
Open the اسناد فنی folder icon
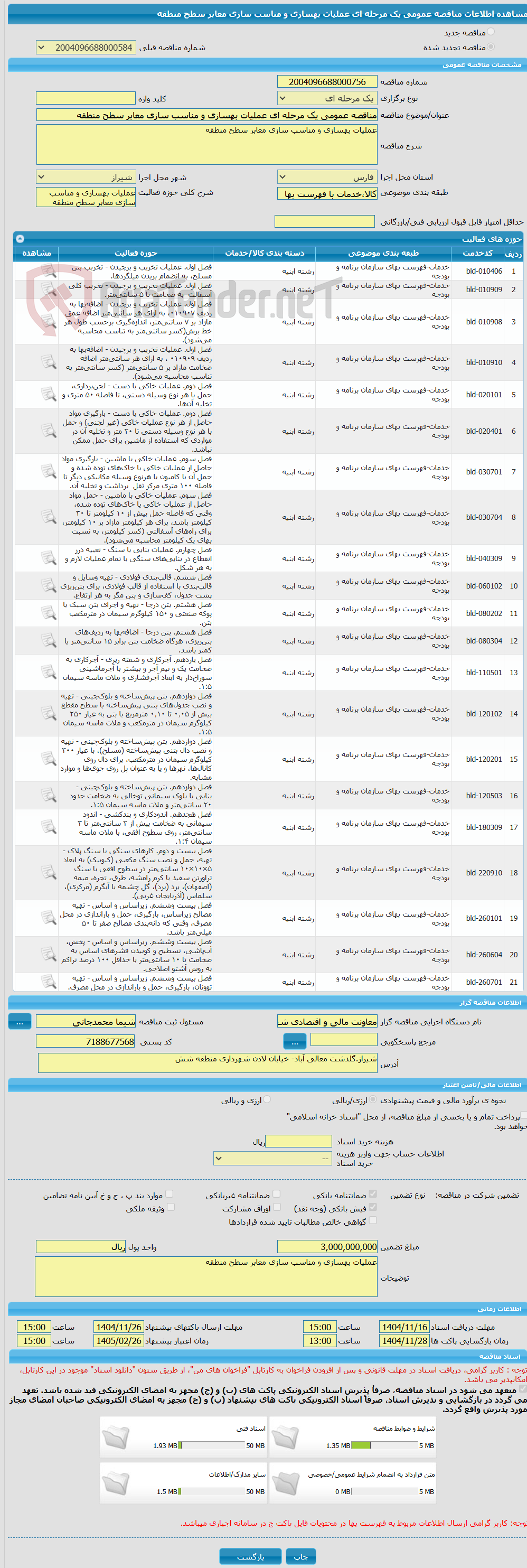pos(116,1438)
